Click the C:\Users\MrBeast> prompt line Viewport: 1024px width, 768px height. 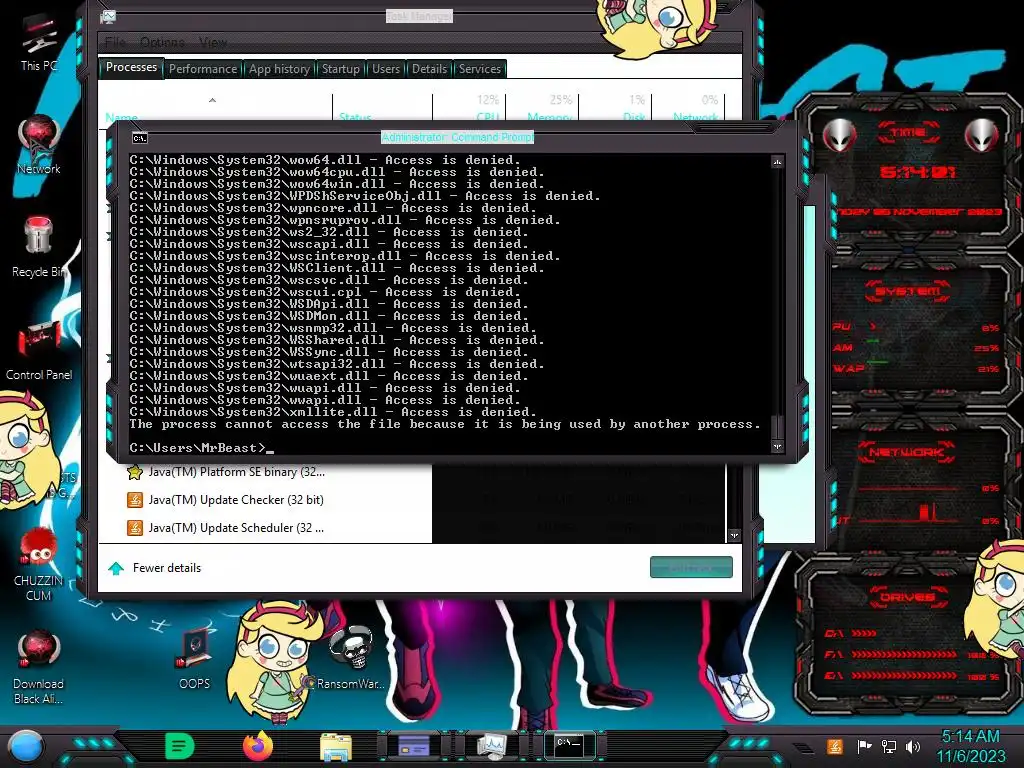202,448
